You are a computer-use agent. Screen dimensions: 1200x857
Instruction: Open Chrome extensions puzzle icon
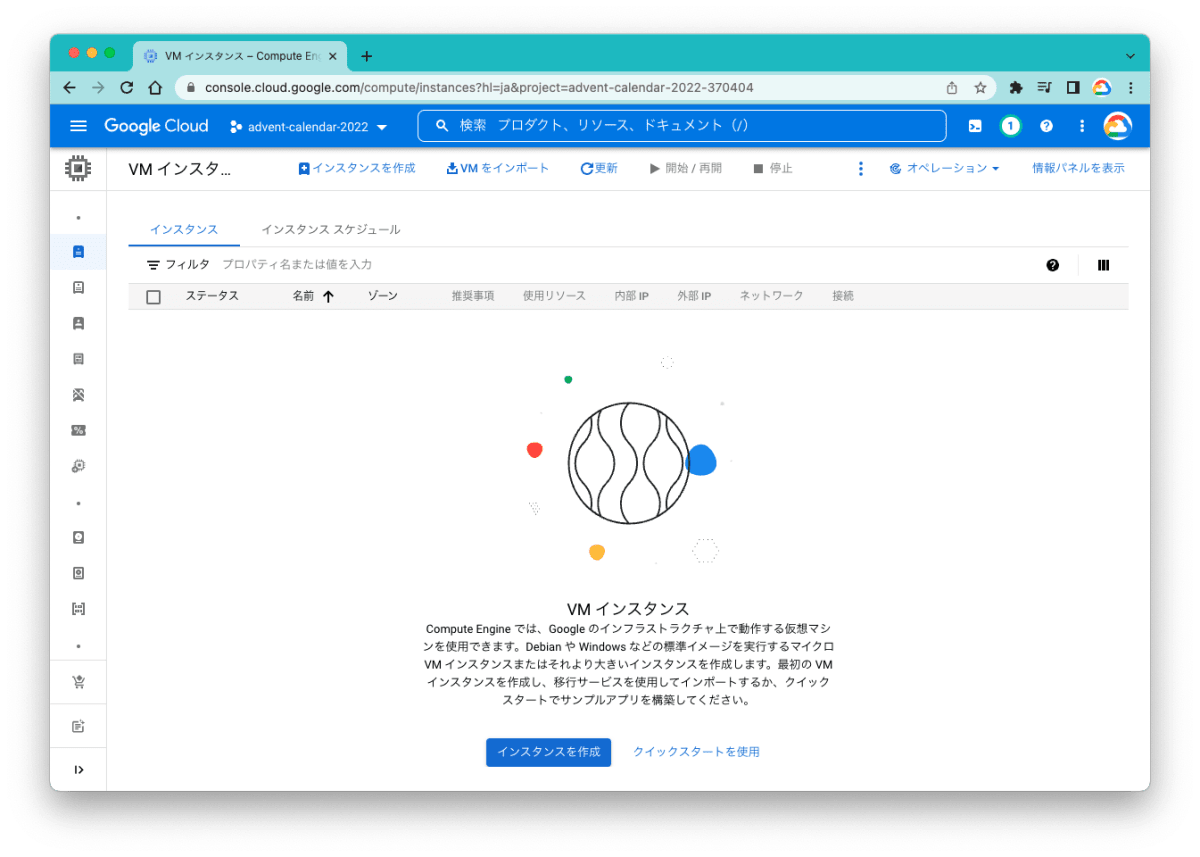pyautogui.click(x=1016, y=88)
